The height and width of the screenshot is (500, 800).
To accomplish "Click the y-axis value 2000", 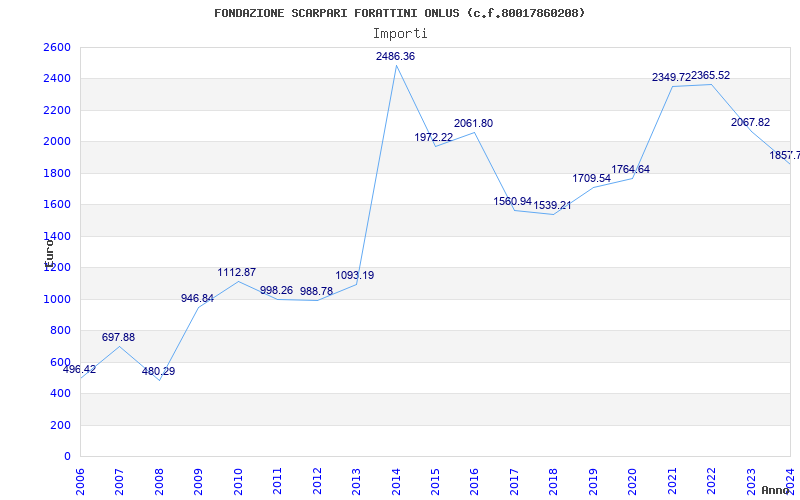I will click(x=58, y=142).
